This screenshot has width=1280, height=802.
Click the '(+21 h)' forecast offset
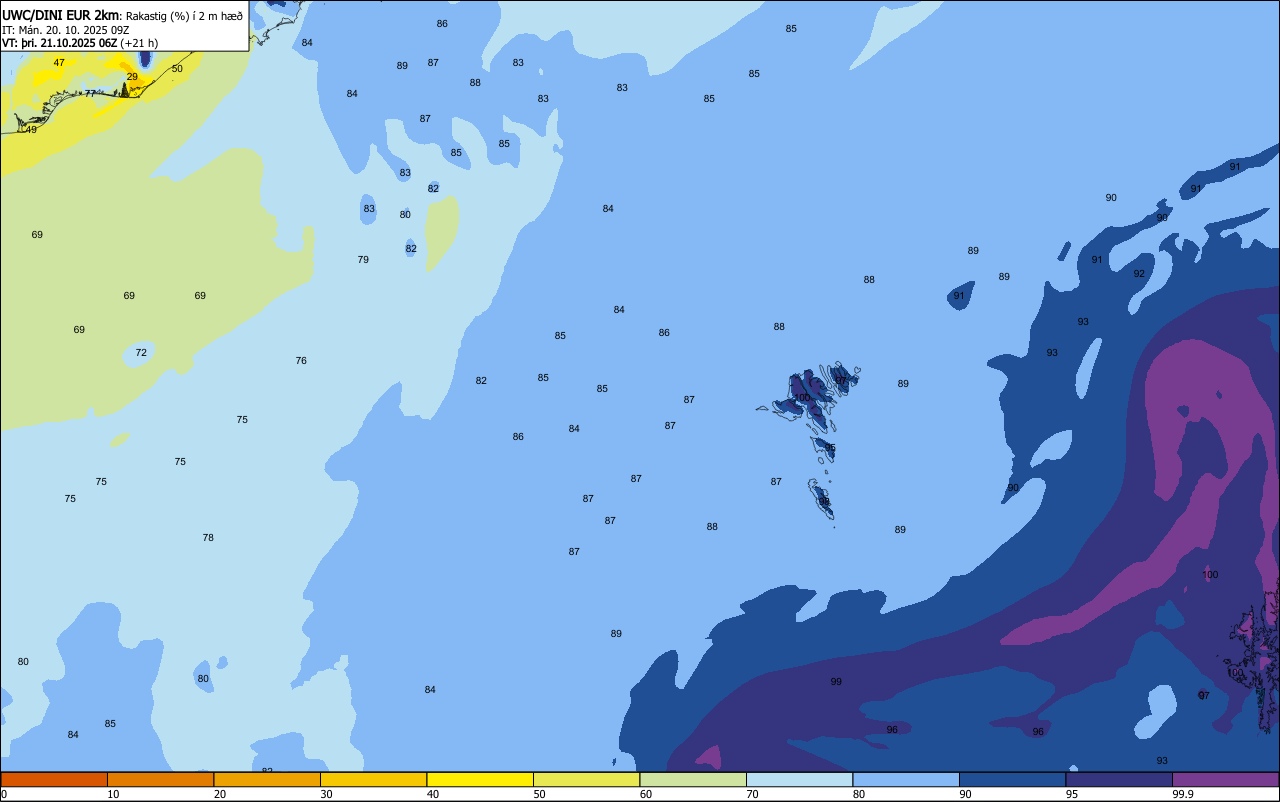[x=139, y=42]
